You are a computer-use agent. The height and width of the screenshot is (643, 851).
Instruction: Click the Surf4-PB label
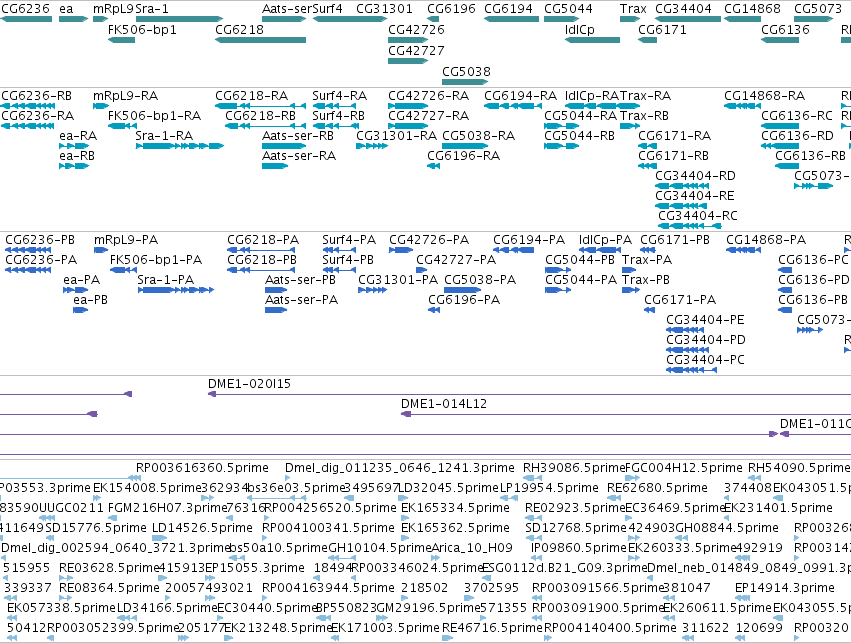click(x=348, y=260)
